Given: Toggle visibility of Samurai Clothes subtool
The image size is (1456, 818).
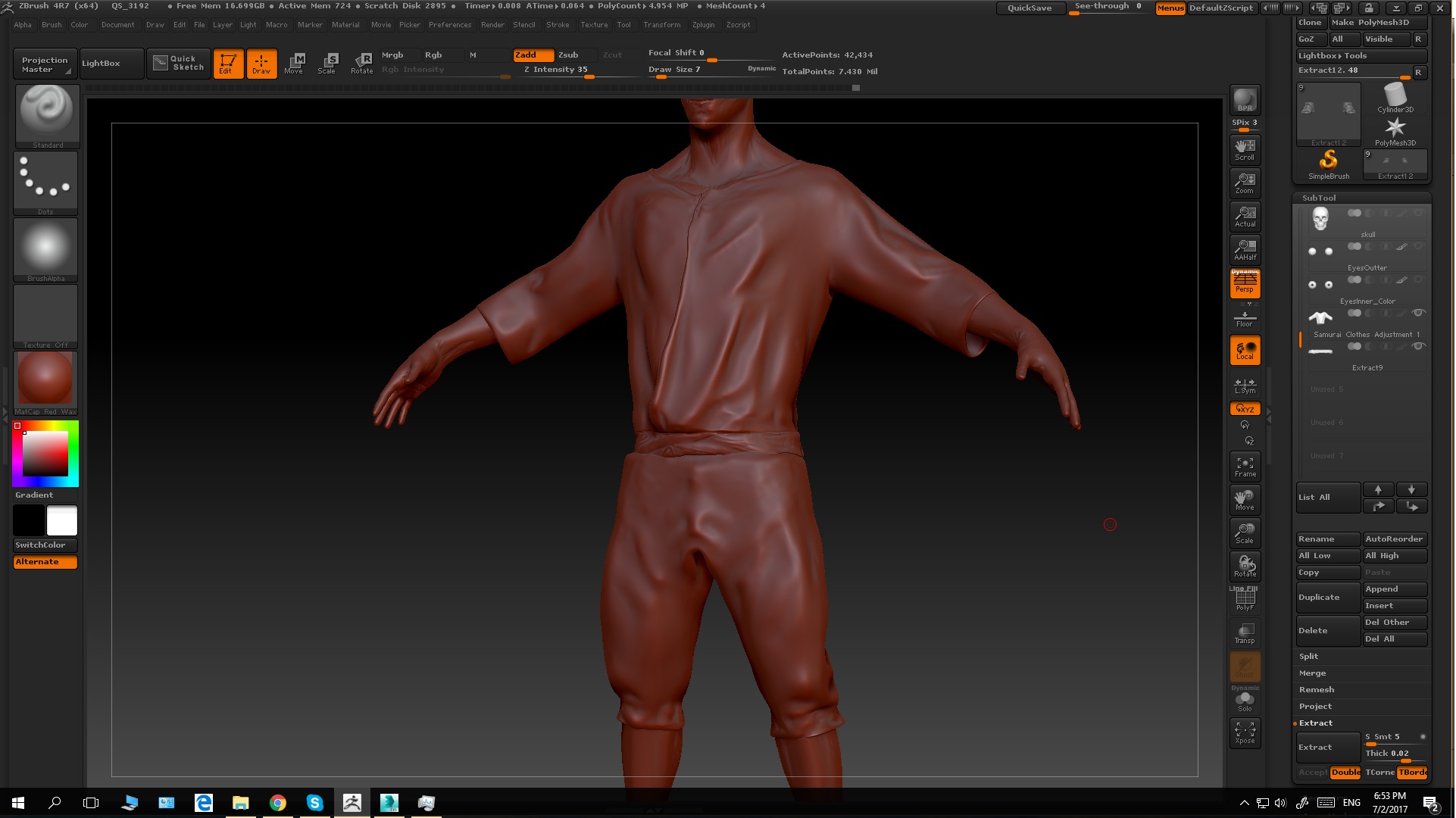Looking at the screenshot, I should [x=1419, y=314].
